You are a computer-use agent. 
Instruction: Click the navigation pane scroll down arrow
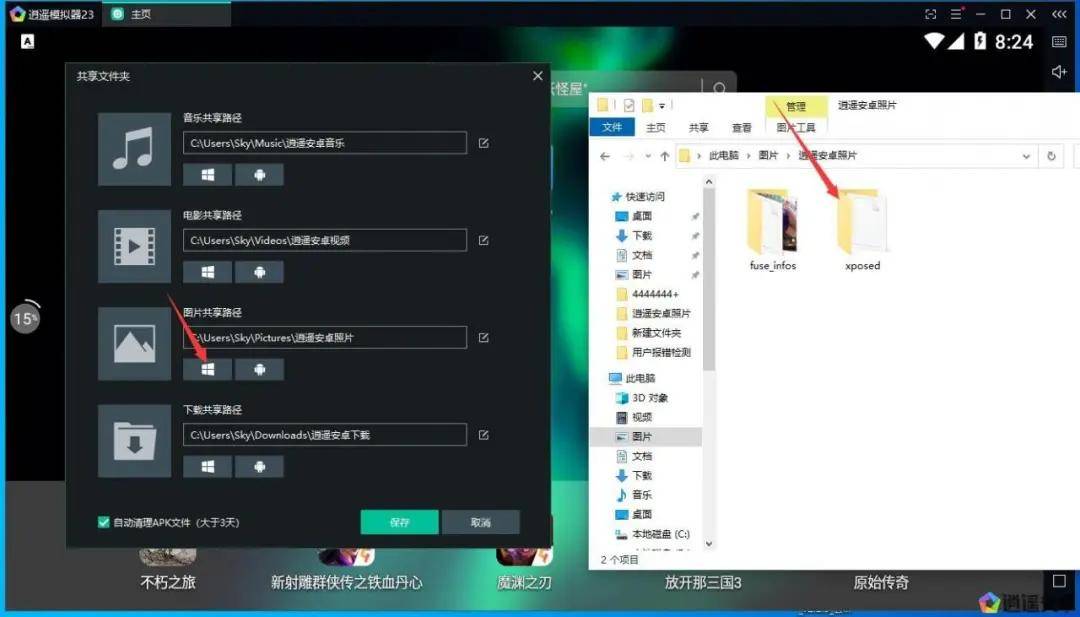click(709, 544)
